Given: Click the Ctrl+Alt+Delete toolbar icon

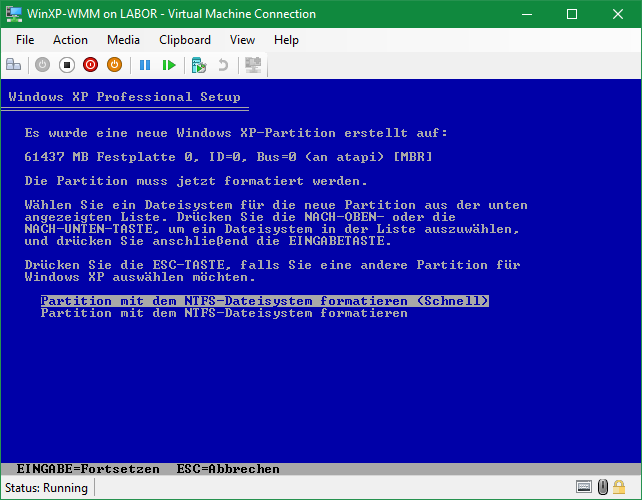Looking at the screenshot, I should click(14, 65).
